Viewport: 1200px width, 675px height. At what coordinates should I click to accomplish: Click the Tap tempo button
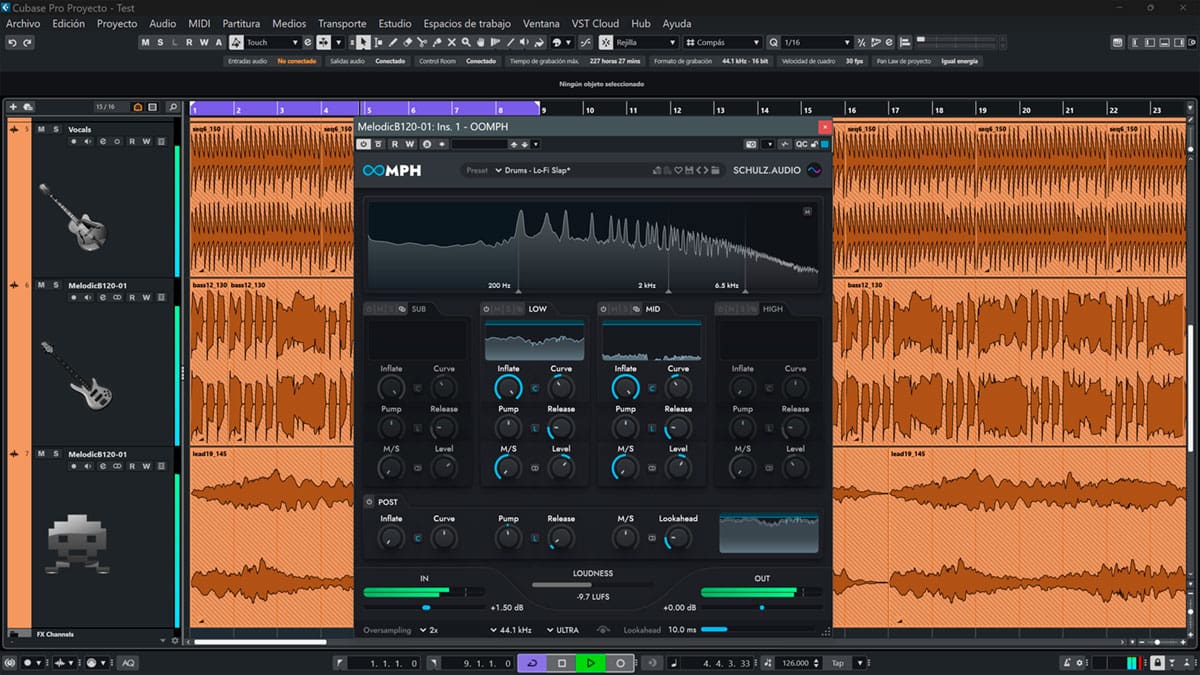(838, 663)
